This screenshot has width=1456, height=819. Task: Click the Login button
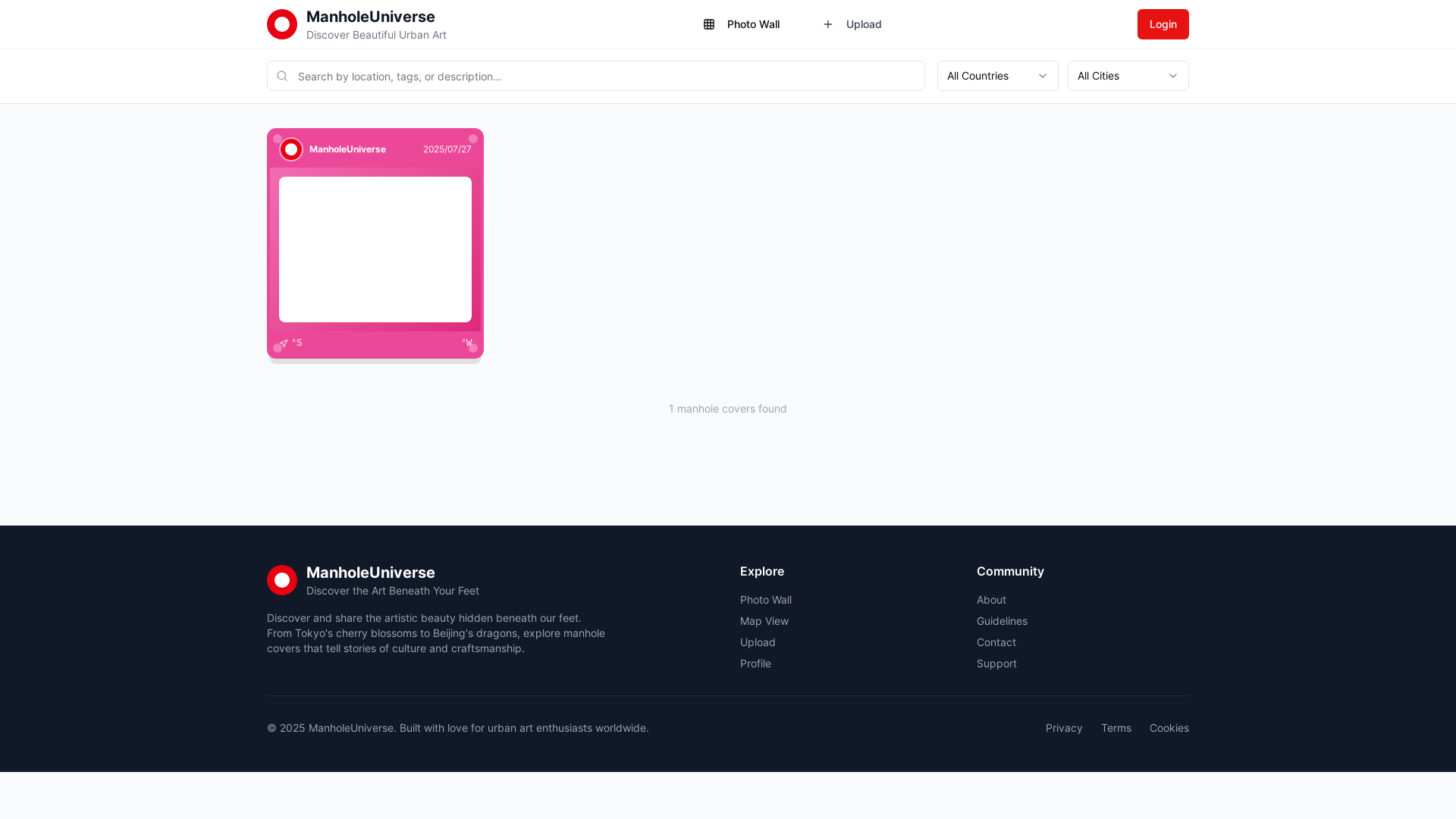click(1163, 24)
